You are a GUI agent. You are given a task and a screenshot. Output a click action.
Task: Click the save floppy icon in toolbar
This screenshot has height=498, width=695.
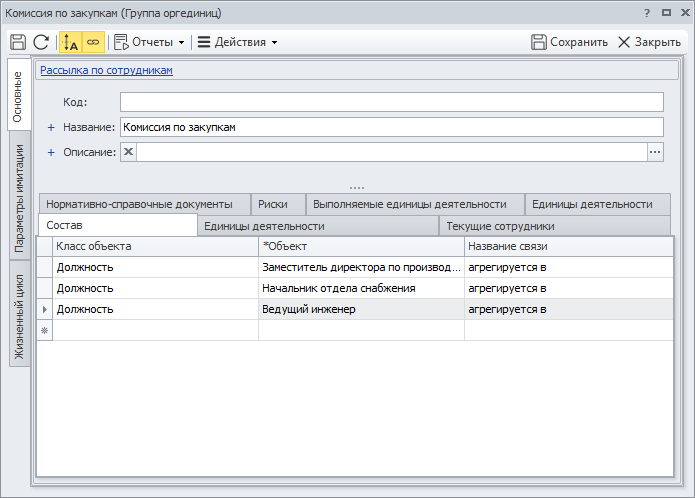tap(18, 42)
